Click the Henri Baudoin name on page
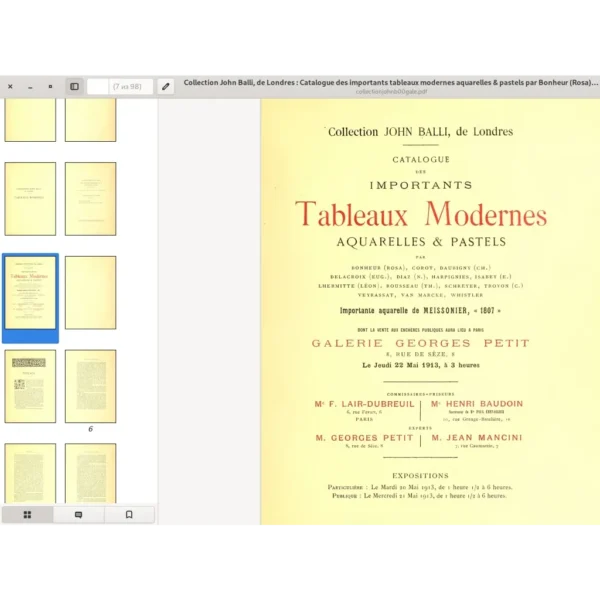Screen dimensions: 600x600 tap(477, 404)
